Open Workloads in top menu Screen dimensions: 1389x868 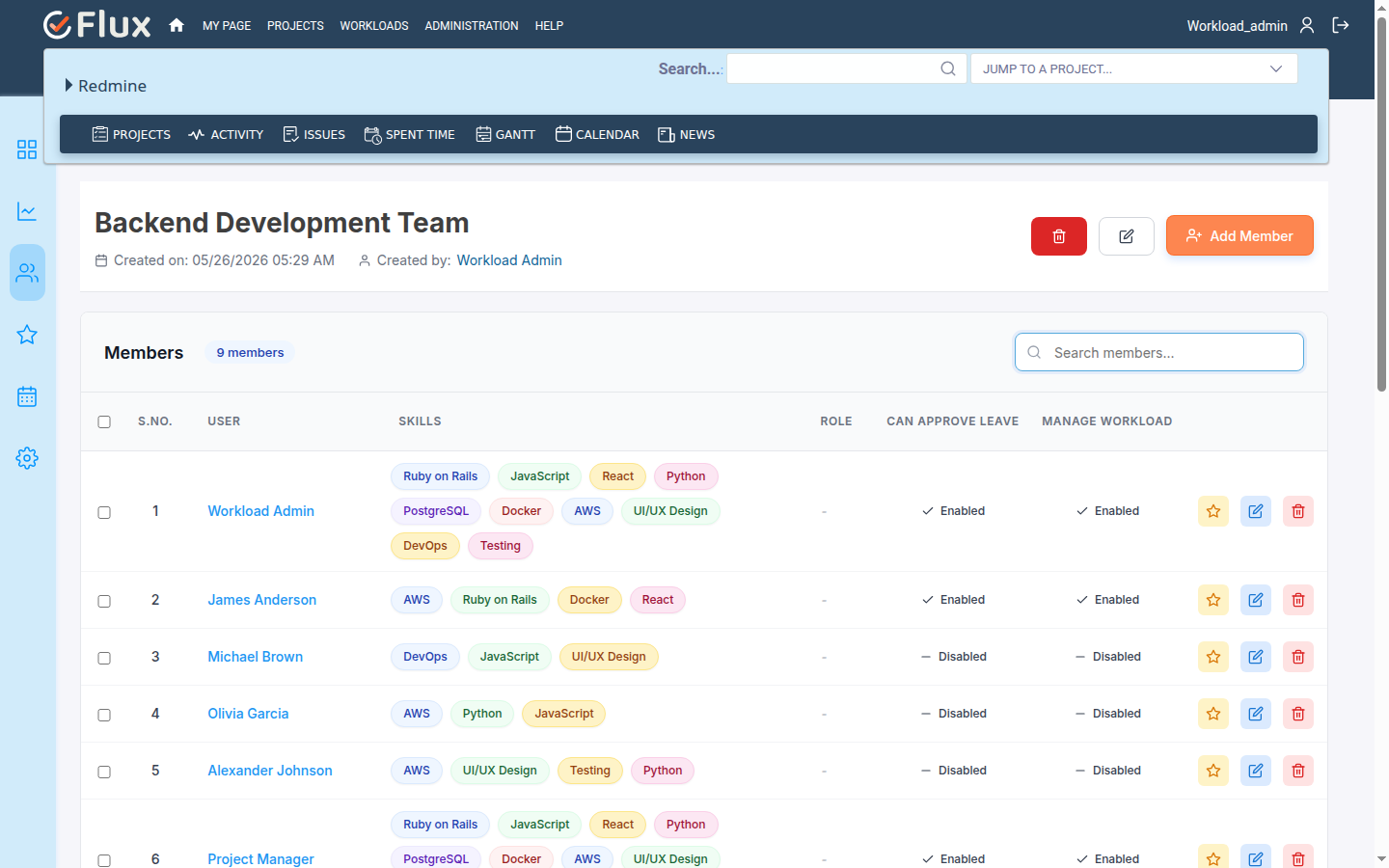(x=374, y=26)
